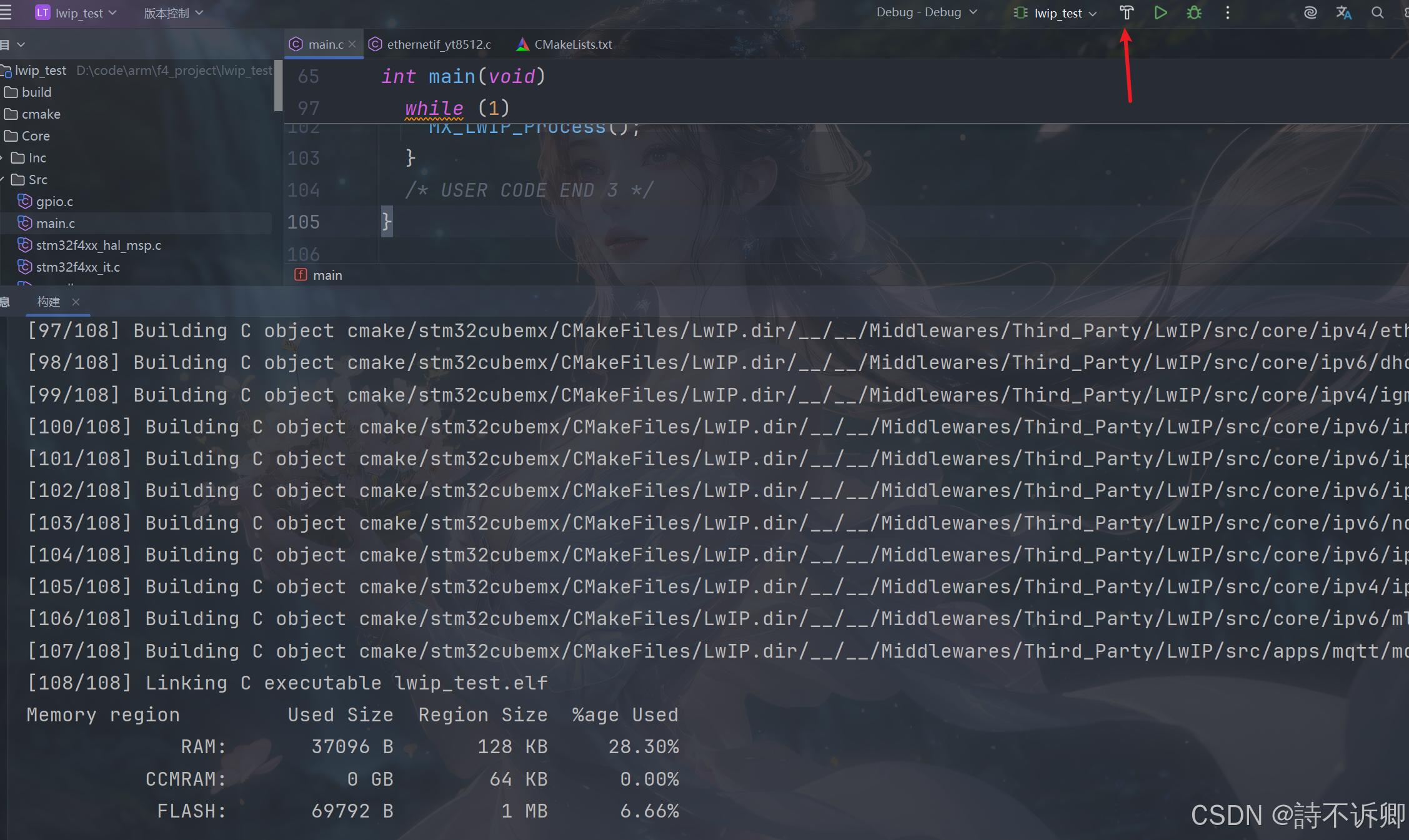
Task: Open the main hamburger menu
Action: (x=6, y=12)
